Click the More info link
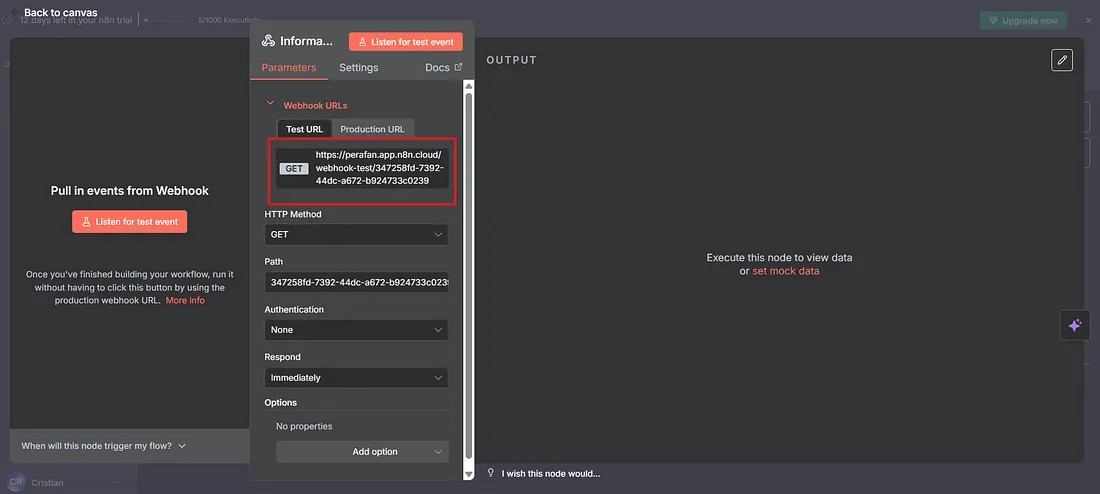Screen dimensions: 1100x494 click(x=185, y=300)
